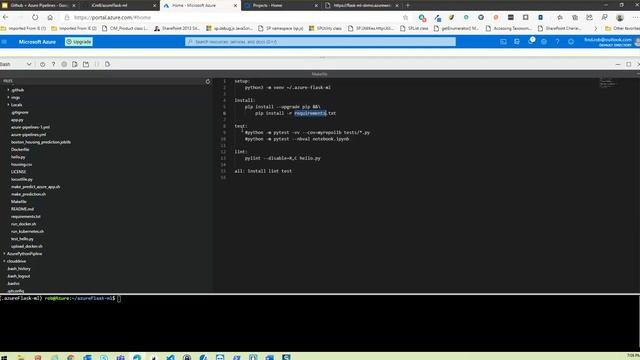Expand the clouddrive folder
This screenshot has width=640, height=360.
4,261
